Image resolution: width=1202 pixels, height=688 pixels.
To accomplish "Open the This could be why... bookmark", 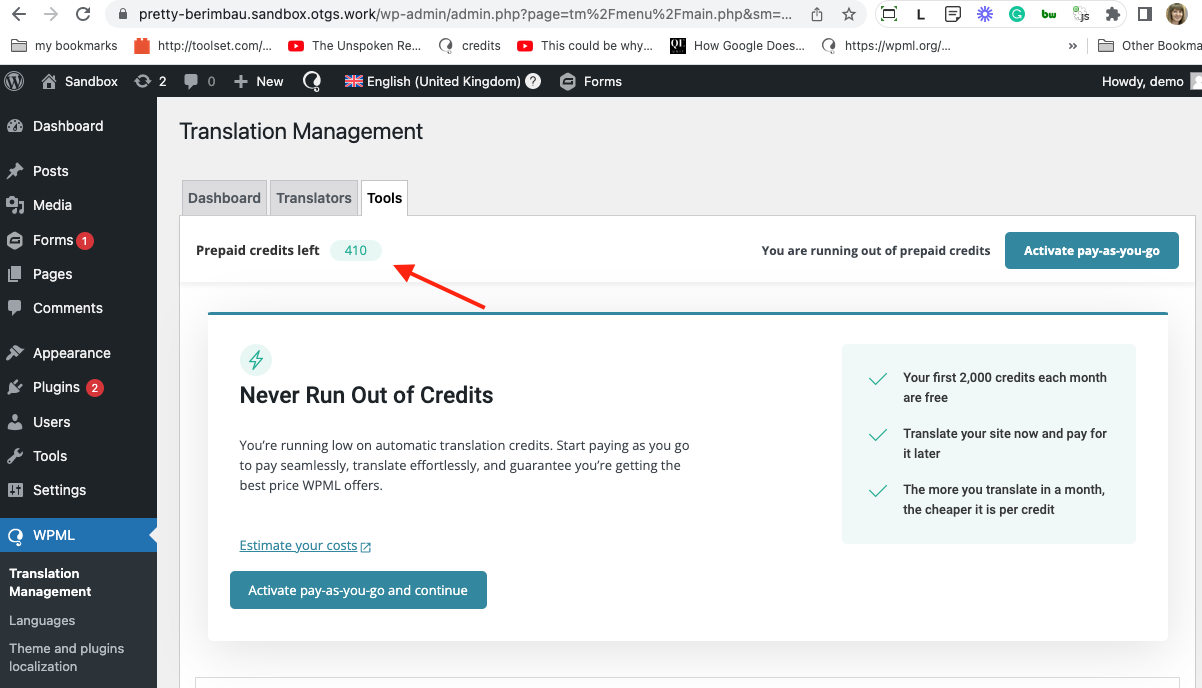I will [585, 45].
